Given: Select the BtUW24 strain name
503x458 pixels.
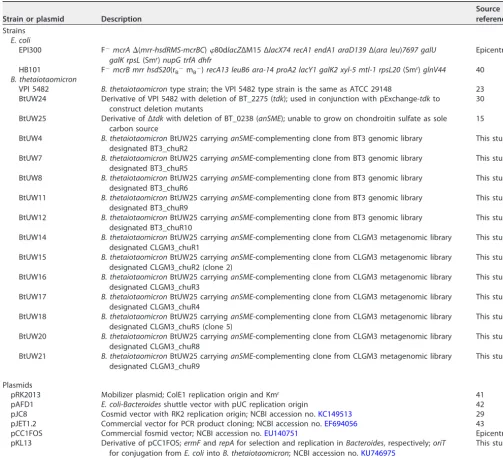Looking at the screenshot, I should coord(32,99).
